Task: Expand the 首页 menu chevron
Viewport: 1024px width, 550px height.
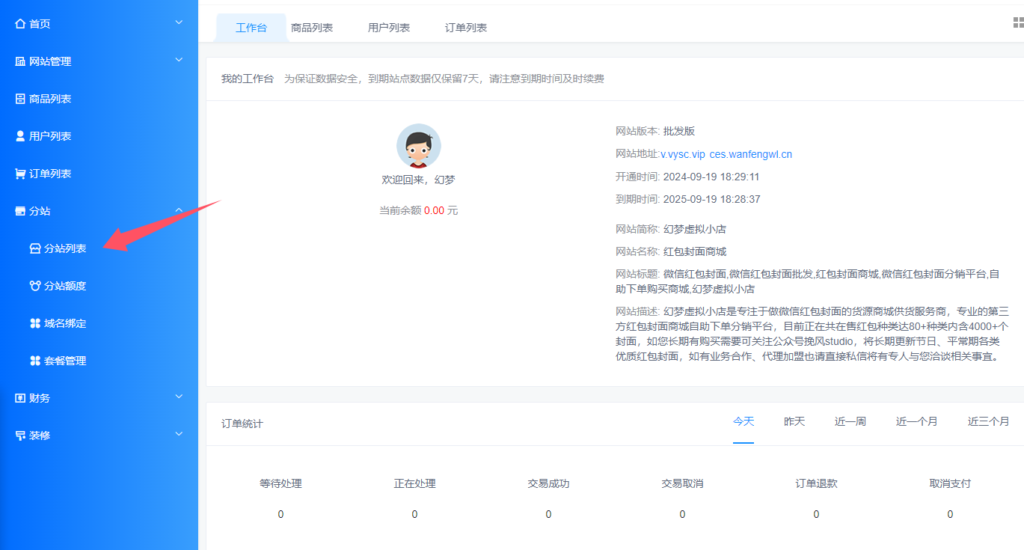Action: 179,23
